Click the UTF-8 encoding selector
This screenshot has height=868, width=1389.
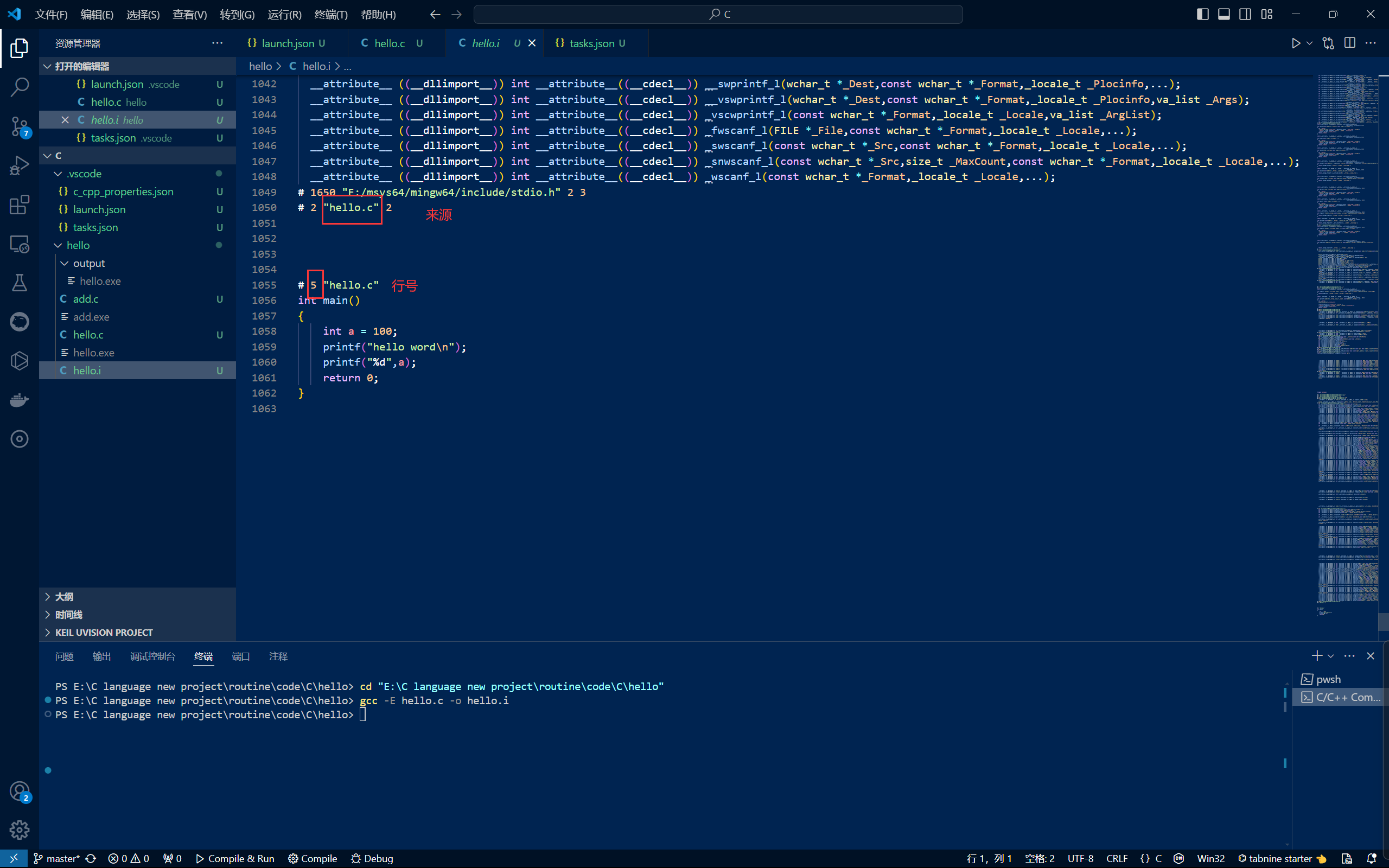(x=1080, y=858)
